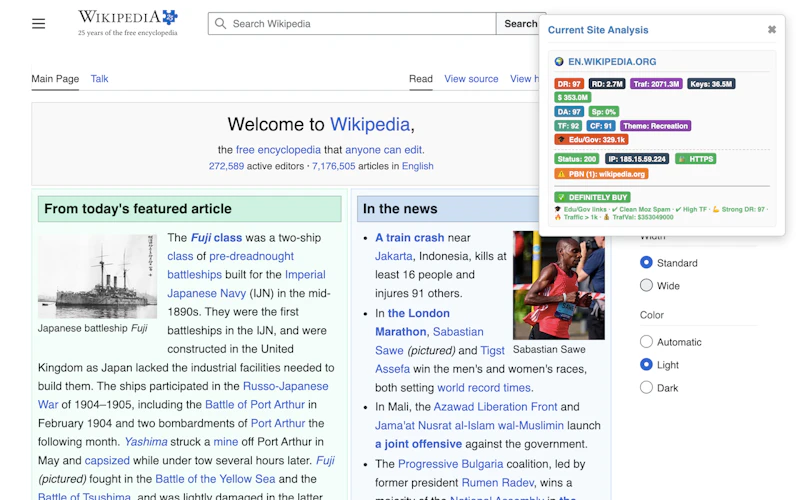Click the magnifying glass search icon
This screenshot has width=800, height=500.
220,23
